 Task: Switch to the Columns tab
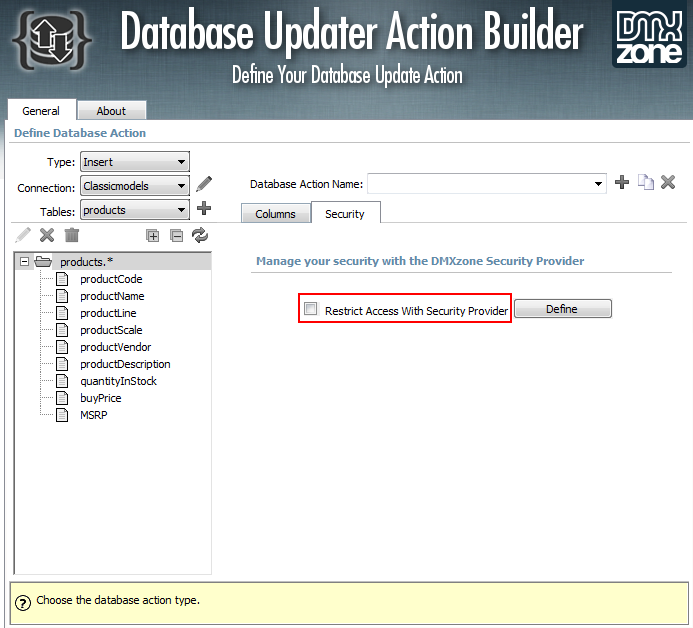point(275,214)
